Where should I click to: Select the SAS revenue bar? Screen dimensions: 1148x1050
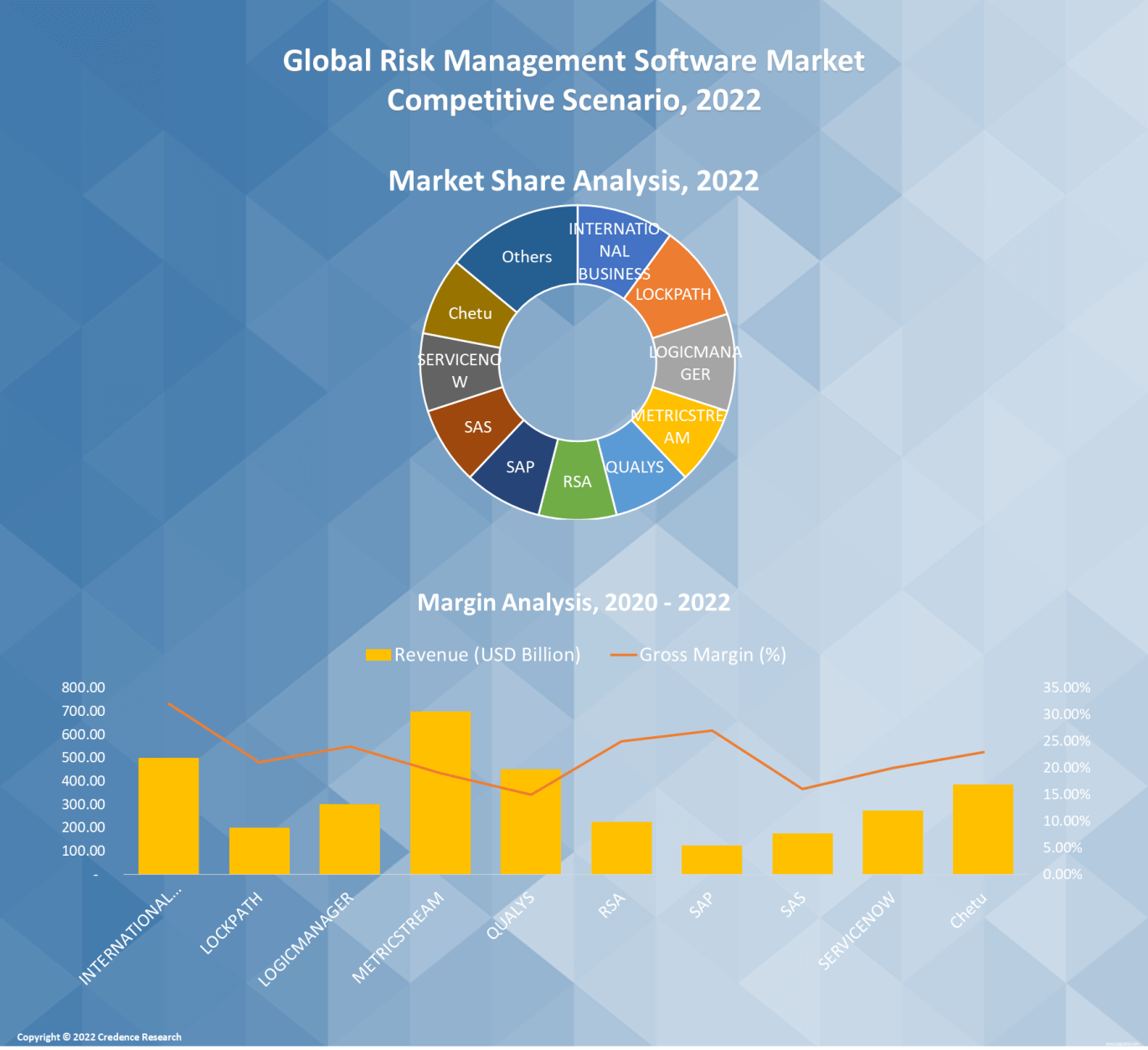[803, 854]
